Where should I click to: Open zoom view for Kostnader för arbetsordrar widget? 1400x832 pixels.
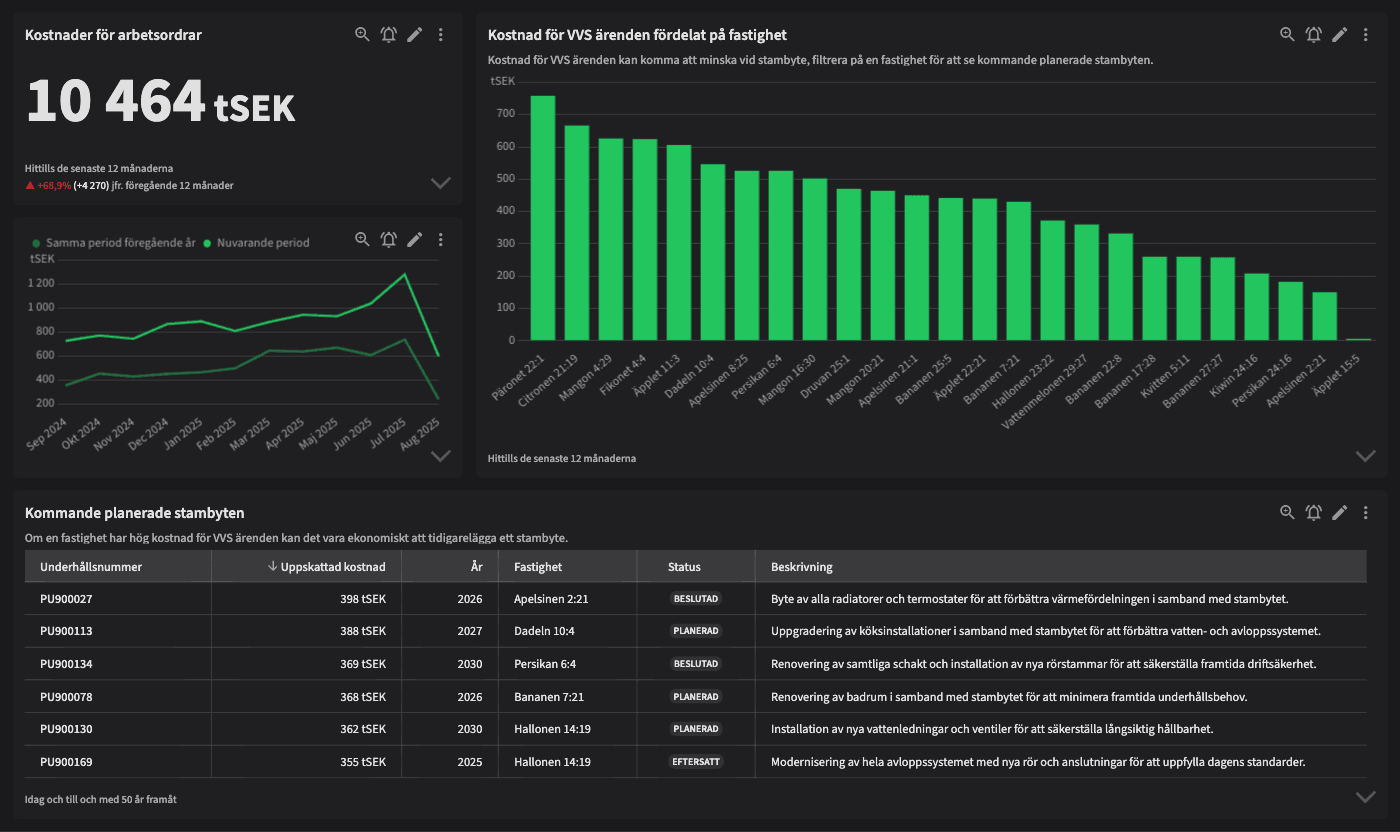(x=361, y=33)
